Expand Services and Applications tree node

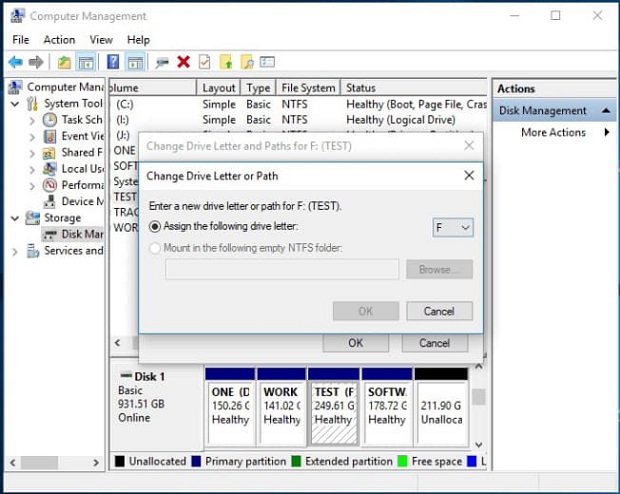[x=15, y=251]
